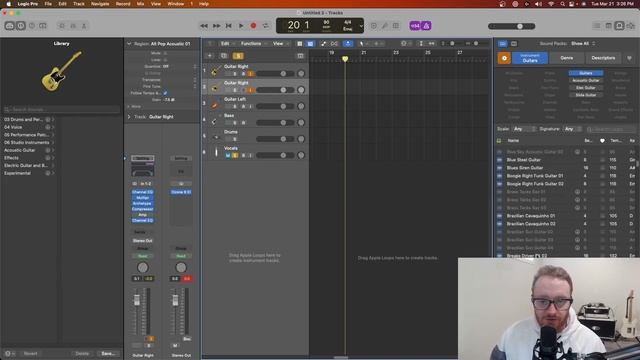640x360 pixels.
Task: Open the Navigate menu
Action: tap(100, 4)
